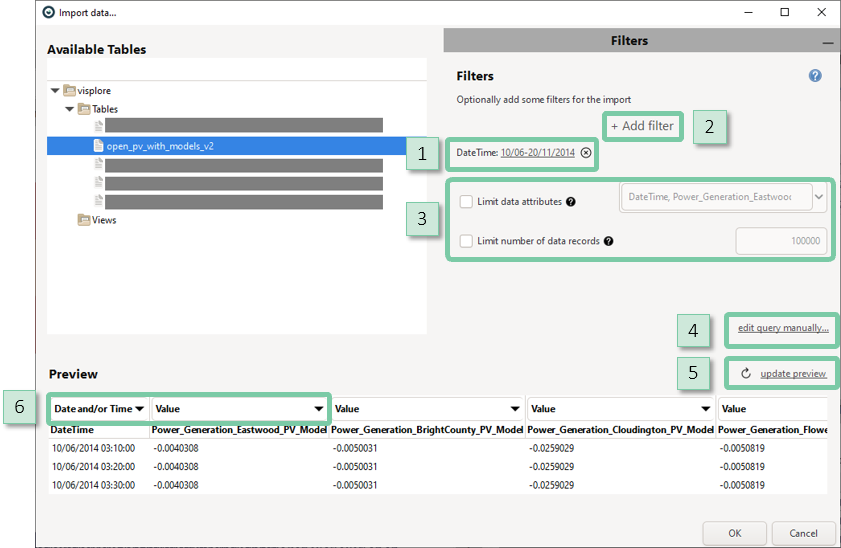841x548 pixels.
Task: Click the Power_Generation_BrightCounty_PV_Model column header
Action: 427,430
